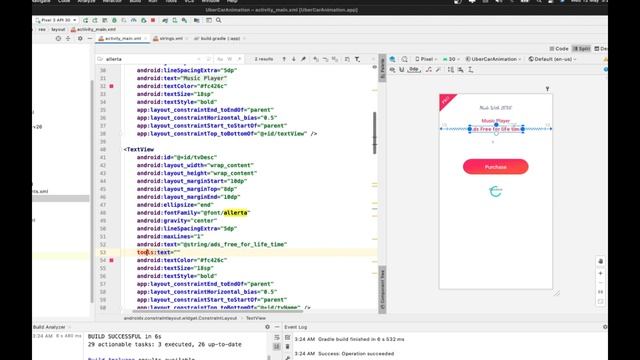640x360 pixels.
Task: Click the green Debug bug icon in toolbar
Action: (x=114, y=20)
